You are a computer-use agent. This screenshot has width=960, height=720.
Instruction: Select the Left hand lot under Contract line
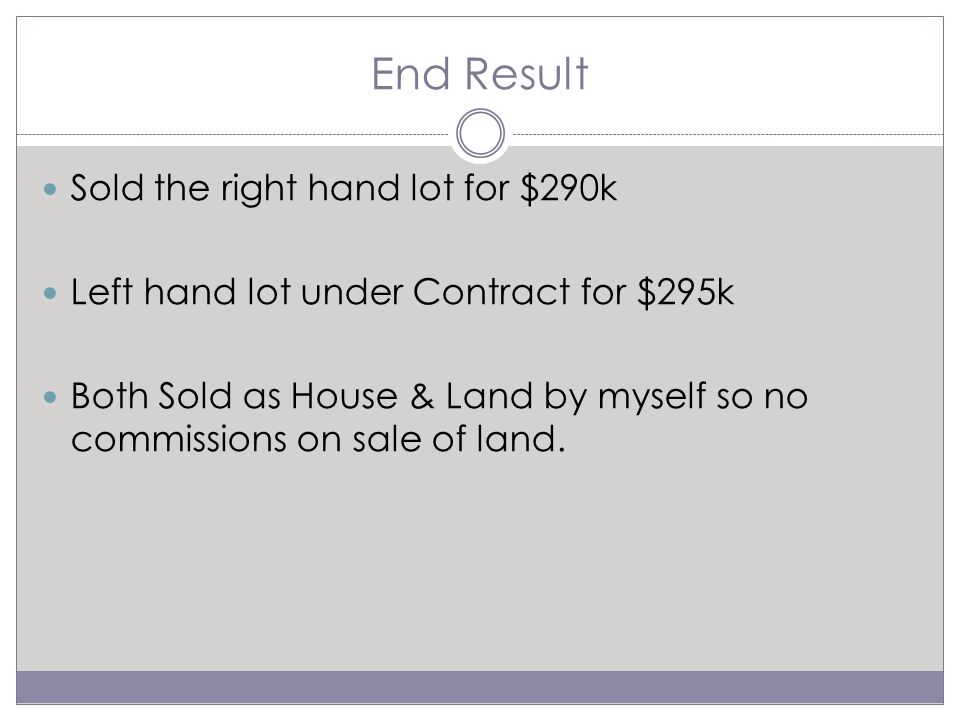click(402, 292)
